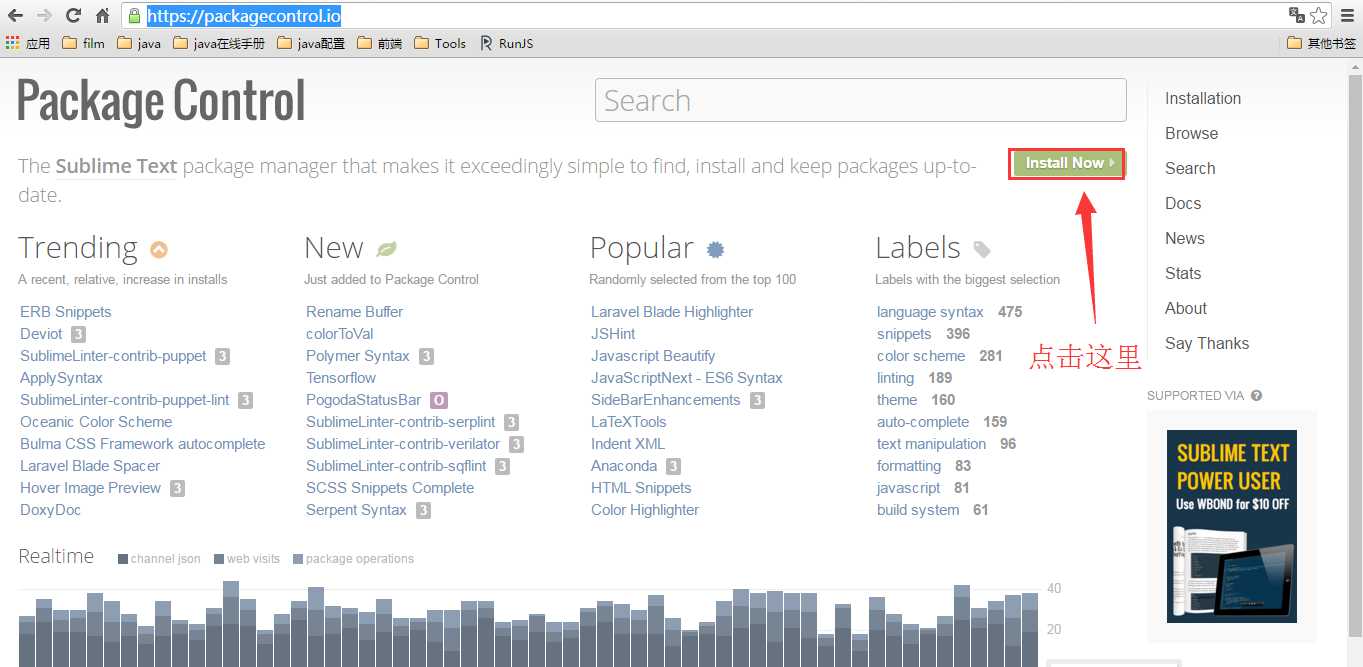Open Search in the side menu
The height and width of the screenshot is (667, 1363).
click(1190, 168)
